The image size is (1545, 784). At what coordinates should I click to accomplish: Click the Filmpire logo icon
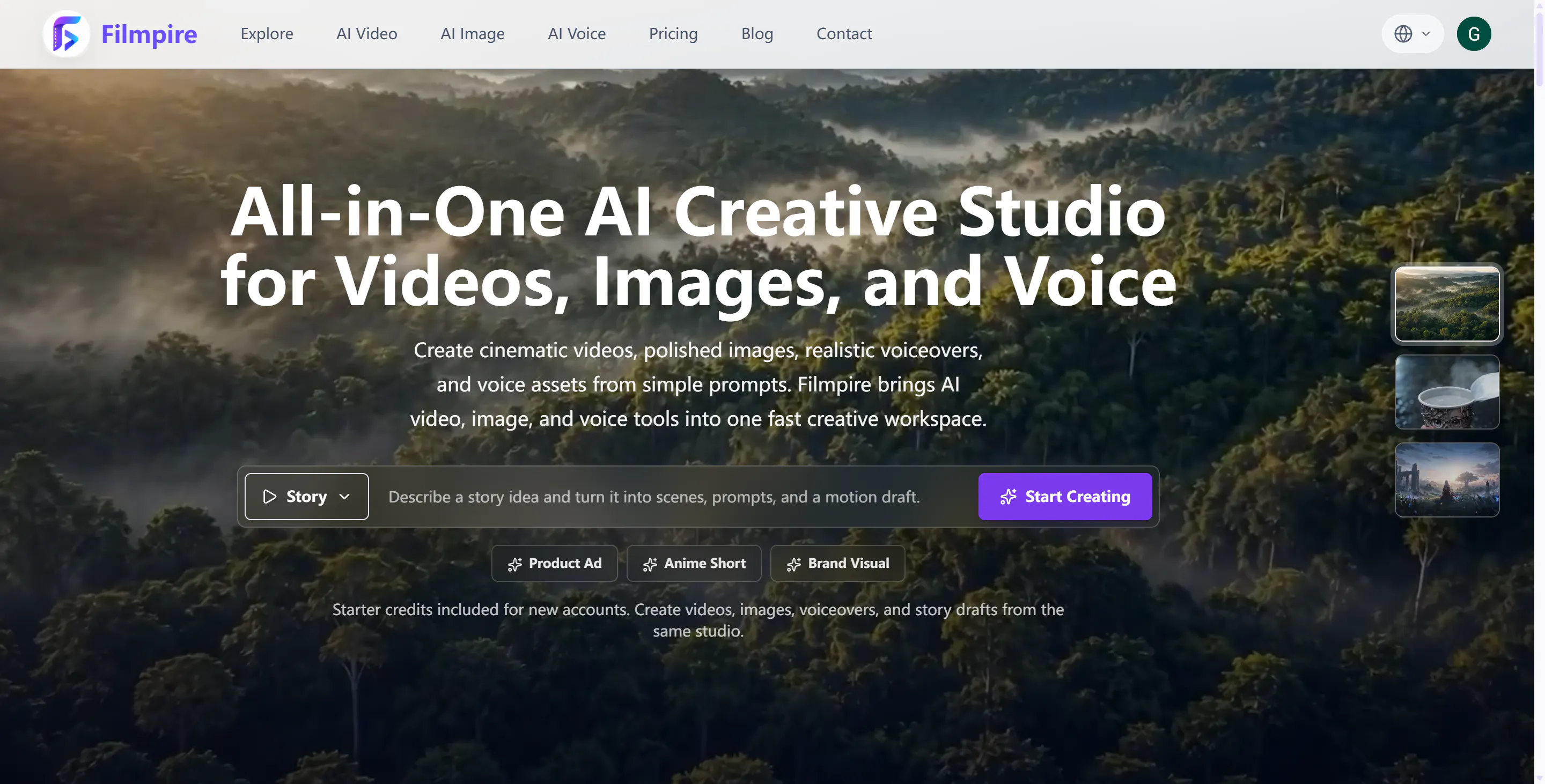(67, 34)
